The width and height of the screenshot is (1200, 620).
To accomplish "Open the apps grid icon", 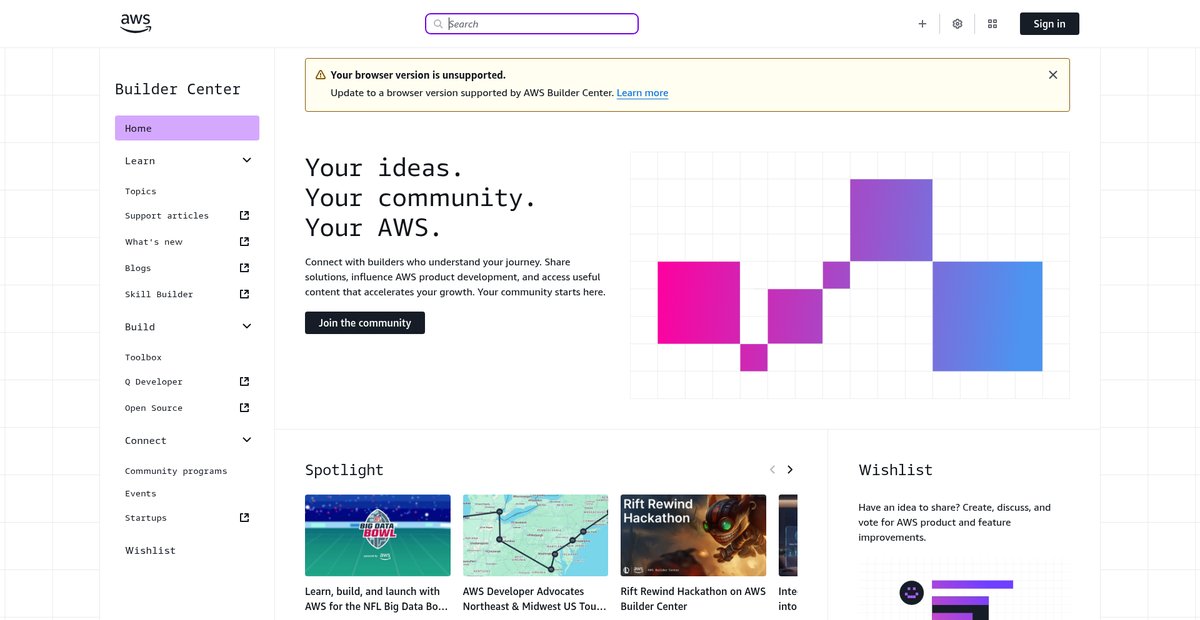I will pos(992,24).
